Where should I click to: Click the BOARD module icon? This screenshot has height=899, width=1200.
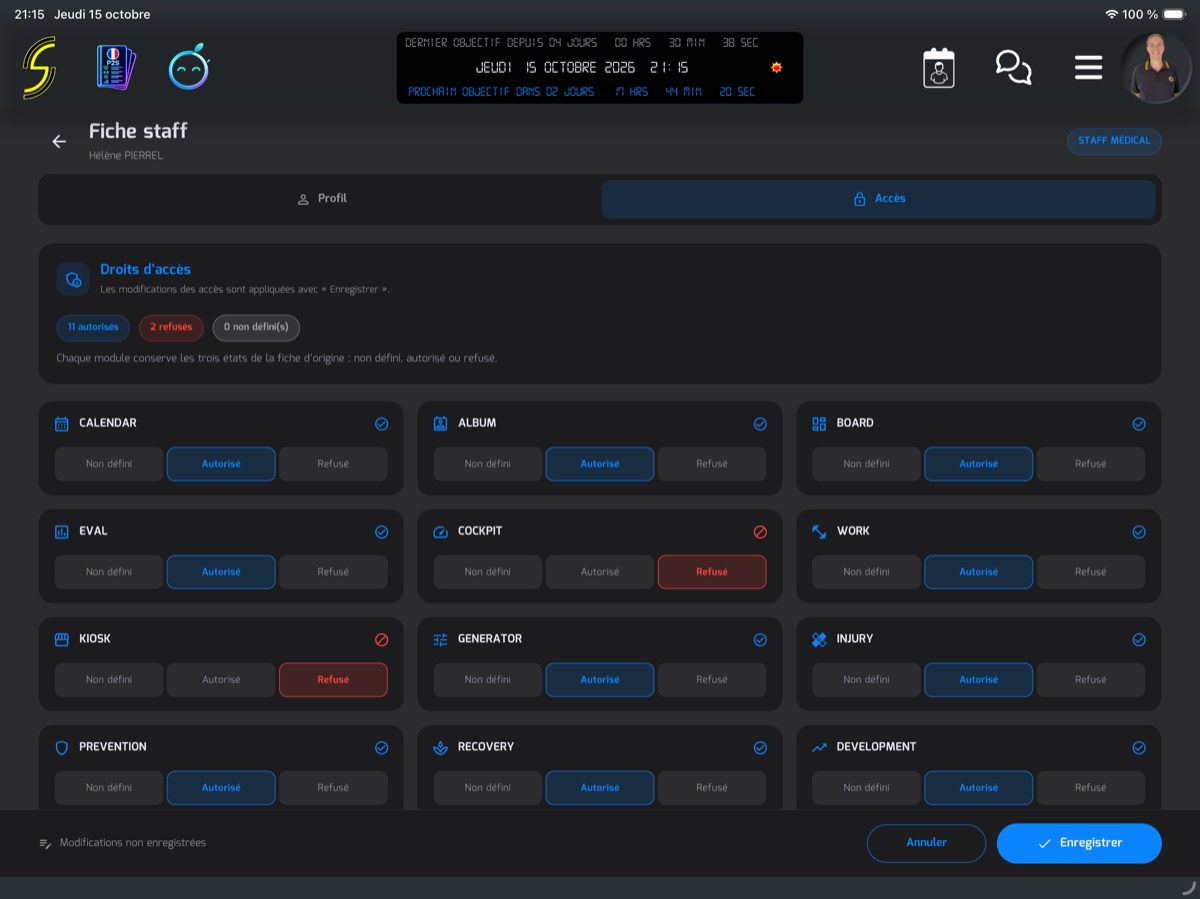[x=819, y=423]
